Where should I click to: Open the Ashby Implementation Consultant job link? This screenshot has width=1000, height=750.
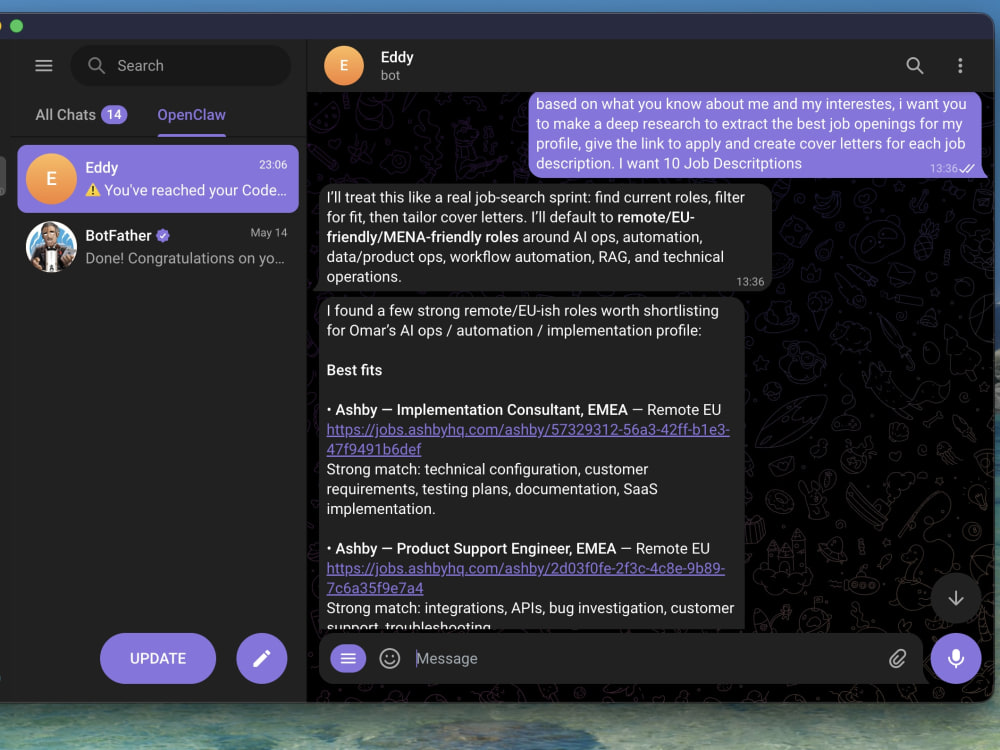[x=528, y=439]
